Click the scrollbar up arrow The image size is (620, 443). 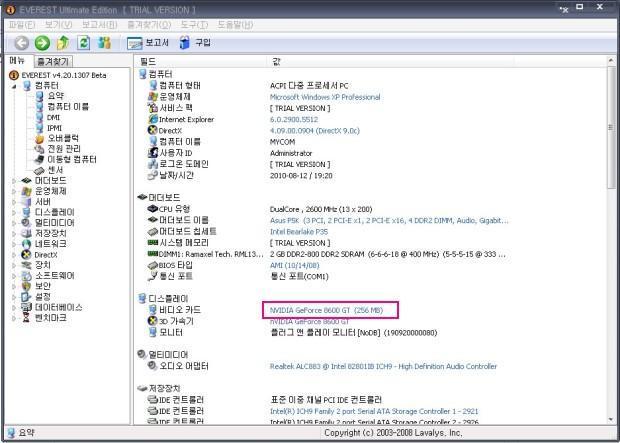611,62
